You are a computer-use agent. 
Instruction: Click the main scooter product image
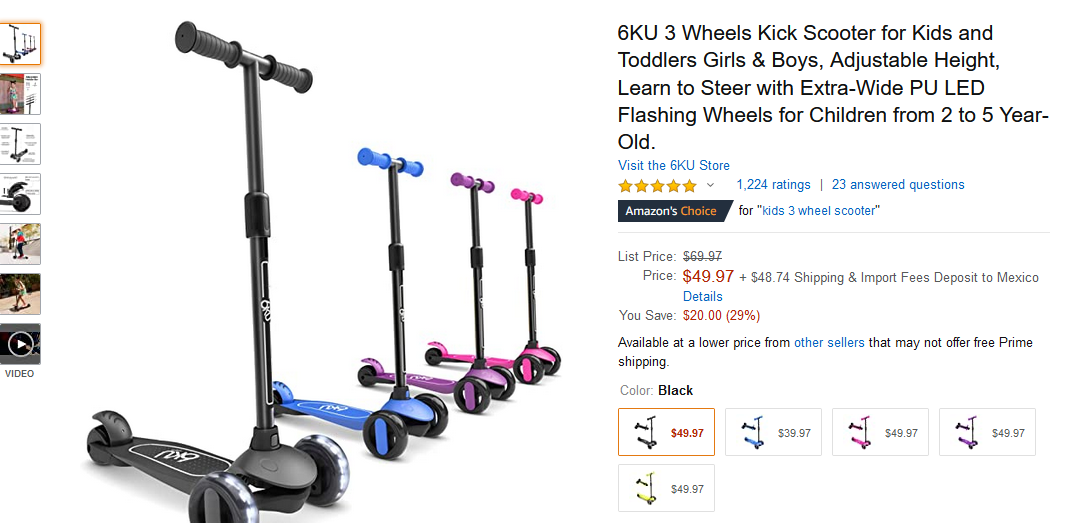pyautogui.click(x=320, y=270)
